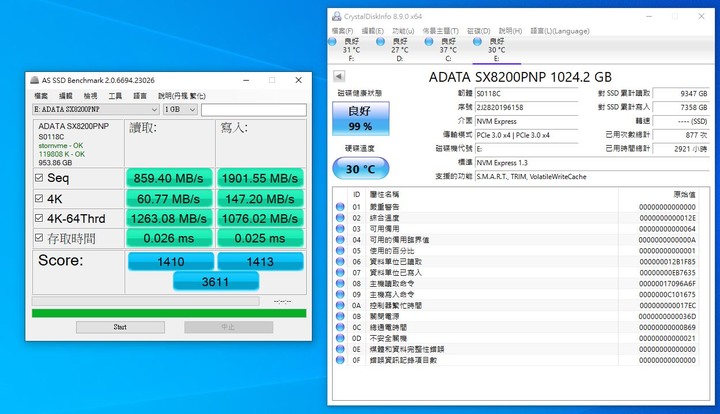Click the blue status circle of drive E:
This screenshot has height=414, width=720.
(477, 42)
